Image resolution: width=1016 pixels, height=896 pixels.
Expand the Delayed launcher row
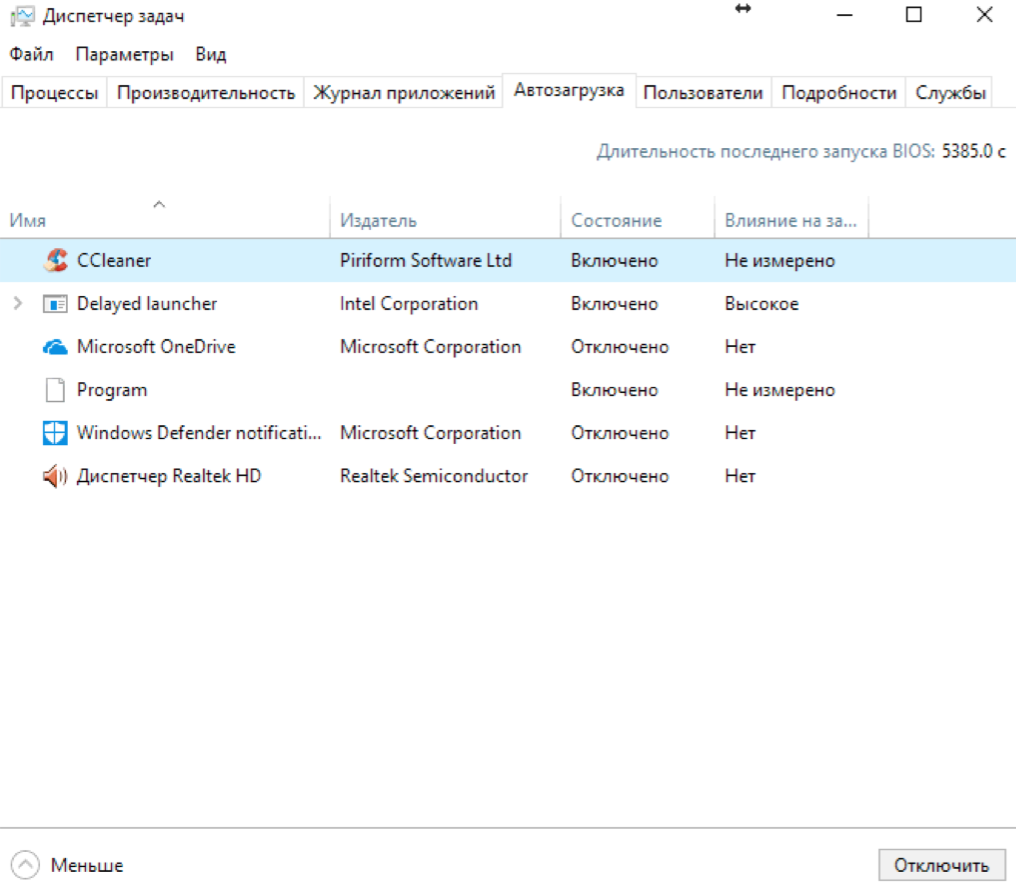pos(18,303)
